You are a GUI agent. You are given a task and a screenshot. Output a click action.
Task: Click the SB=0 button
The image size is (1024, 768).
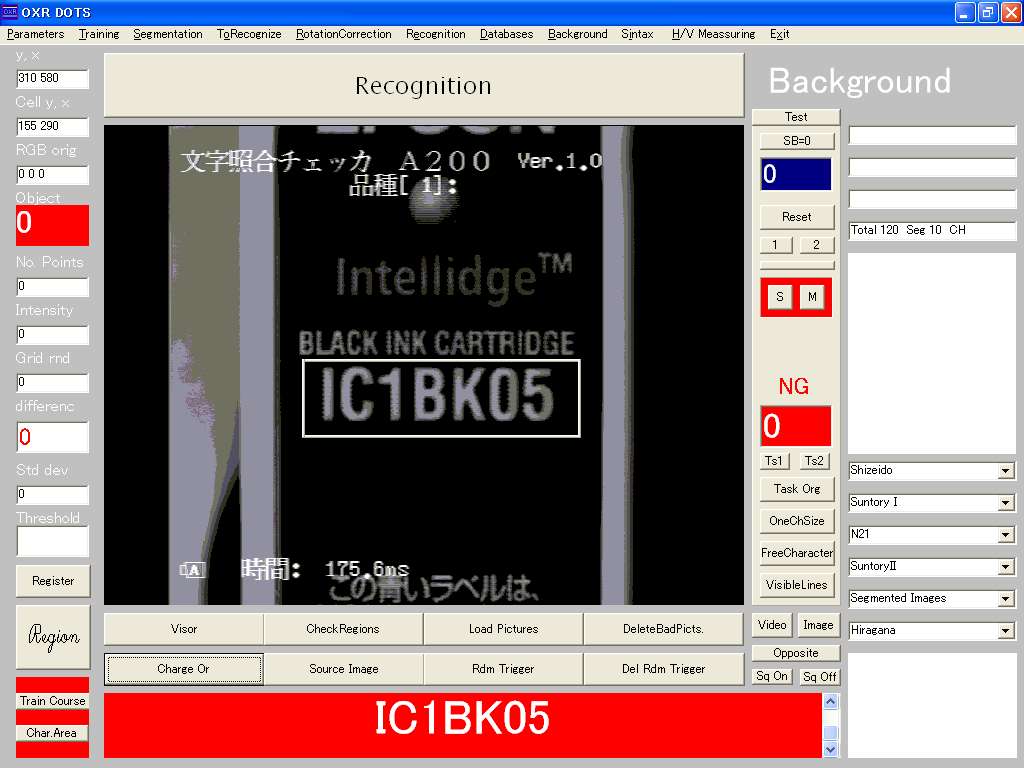(797, 140)
